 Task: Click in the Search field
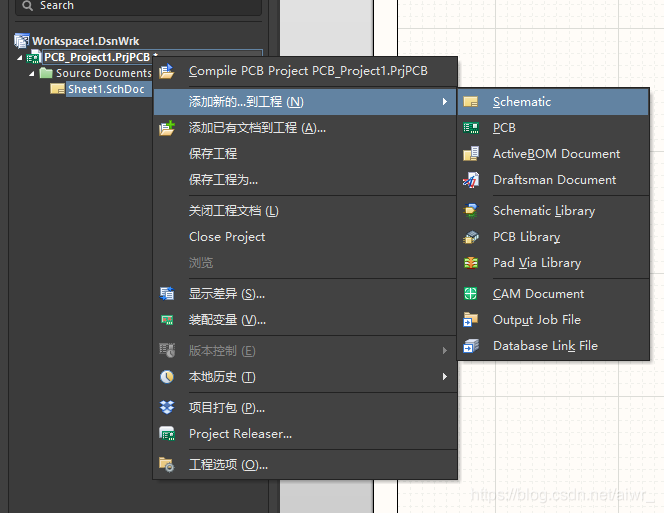pyautogui.click(x=138, y=6)
